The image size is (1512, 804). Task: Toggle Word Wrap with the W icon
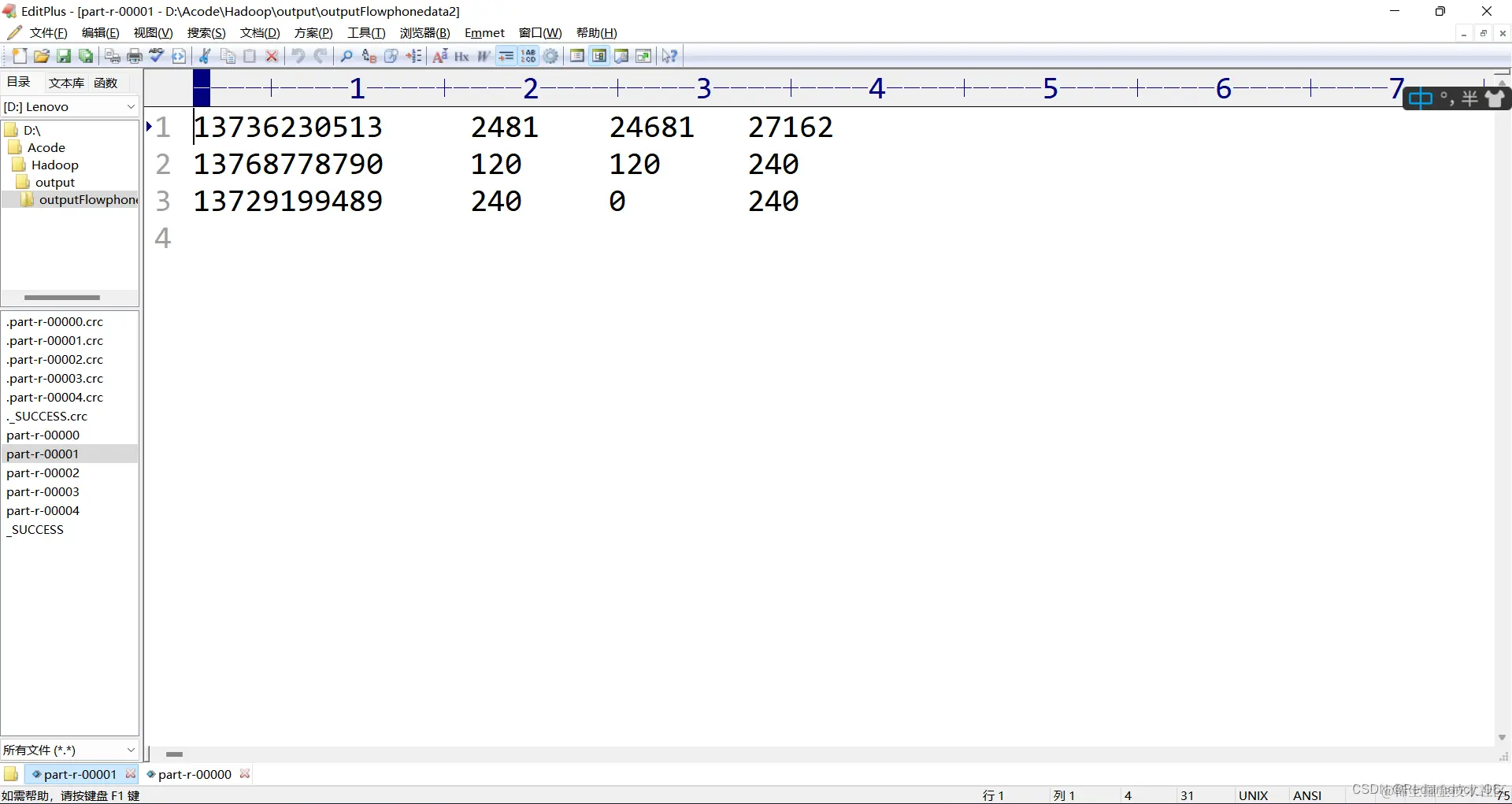point(484,56)
